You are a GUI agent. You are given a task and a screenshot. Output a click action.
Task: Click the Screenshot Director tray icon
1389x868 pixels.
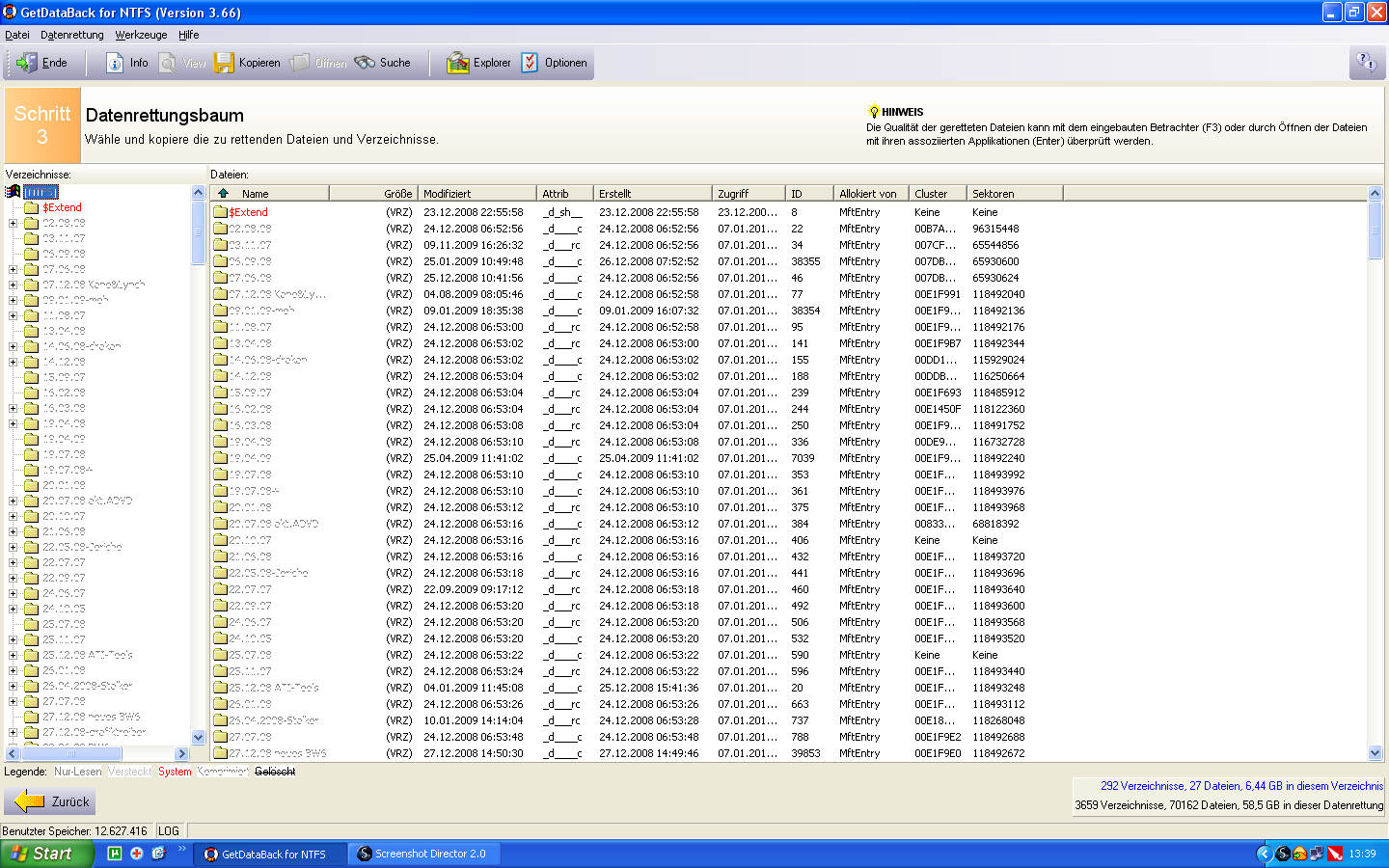[1282, 854]
